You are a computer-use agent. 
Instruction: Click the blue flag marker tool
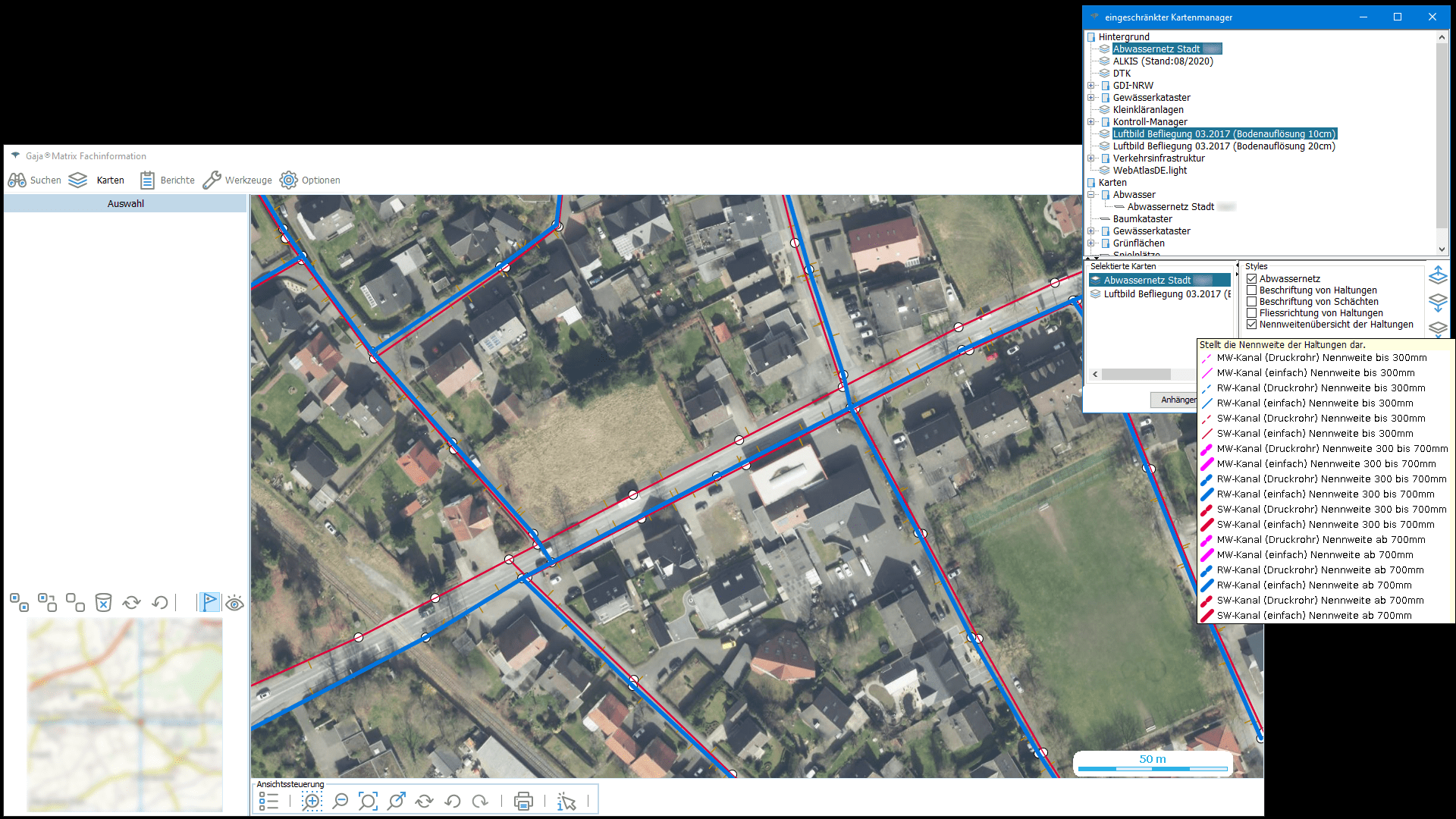click(209, 603)
